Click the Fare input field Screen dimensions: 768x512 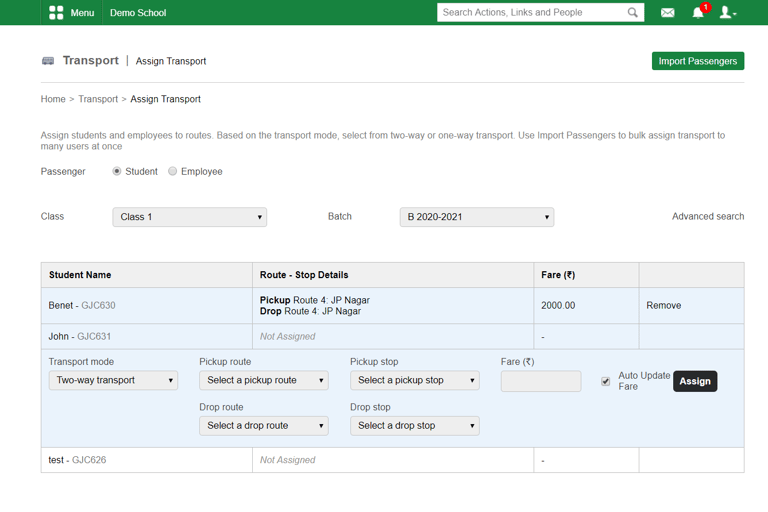click(x=540, y=381)
